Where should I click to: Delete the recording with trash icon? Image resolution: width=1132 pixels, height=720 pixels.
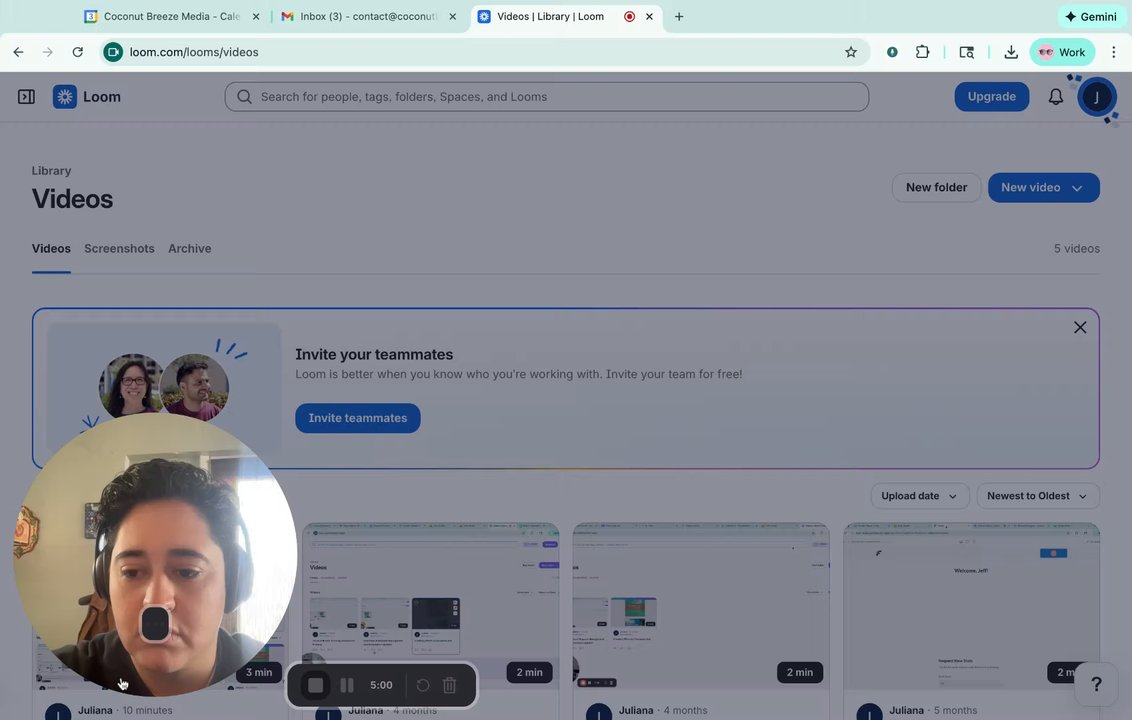pyautogui.click(x=449, y=685)
